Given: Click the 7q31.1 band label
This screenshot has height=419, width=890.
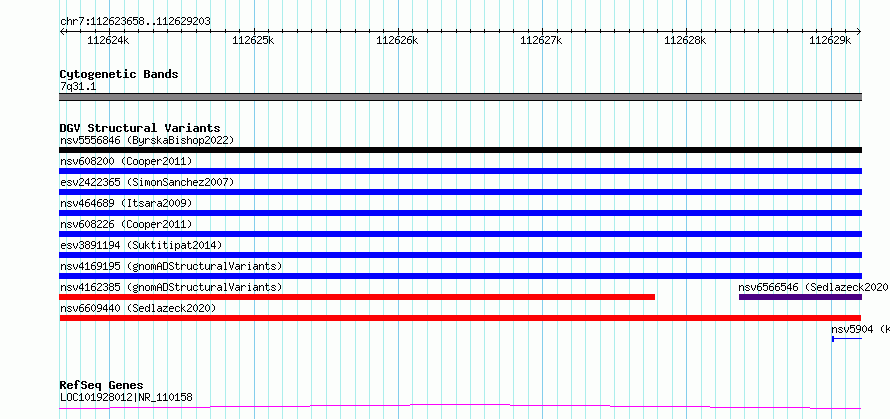Looking at the screenshot, I should [78, 86].
